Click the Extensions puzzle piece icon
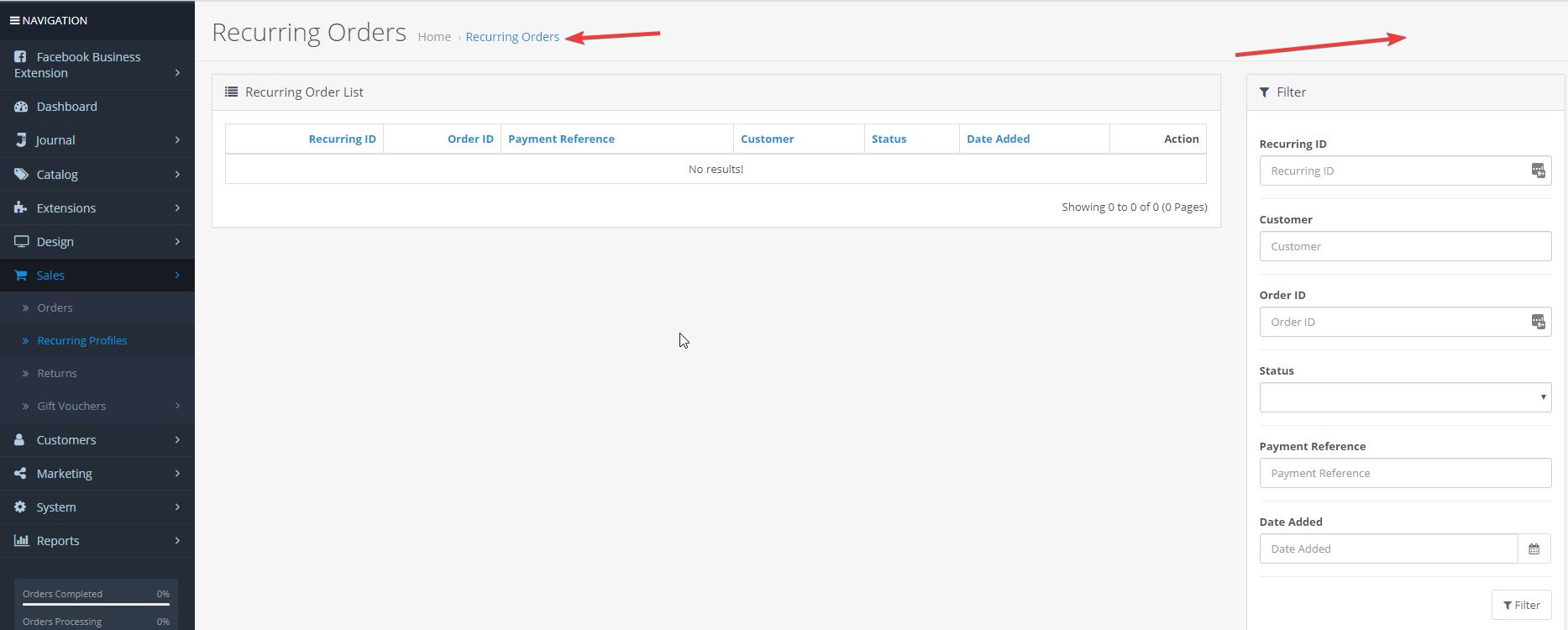 [21, 207]
